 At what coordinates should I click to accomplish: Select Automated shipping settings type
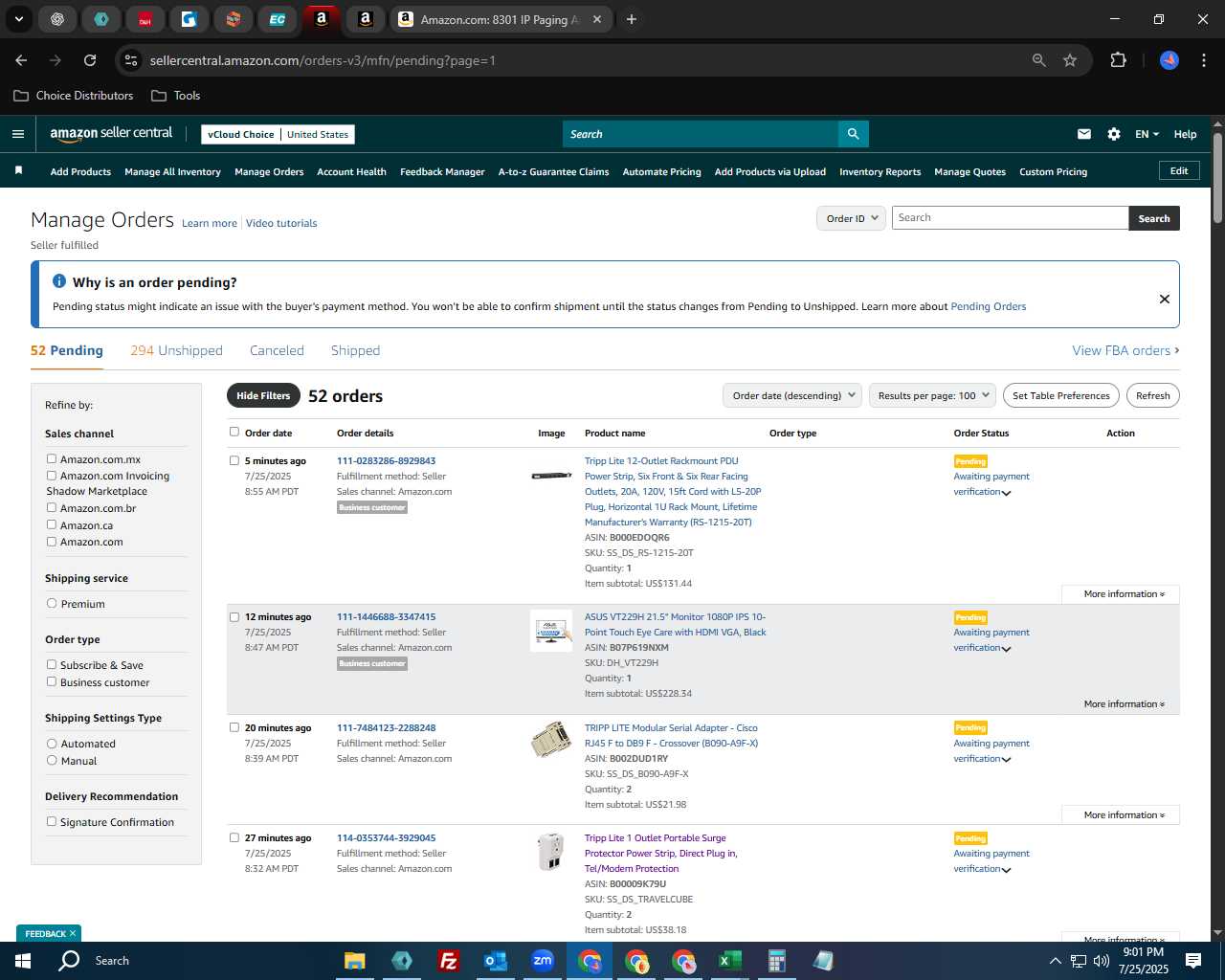(x=52, y=743)
